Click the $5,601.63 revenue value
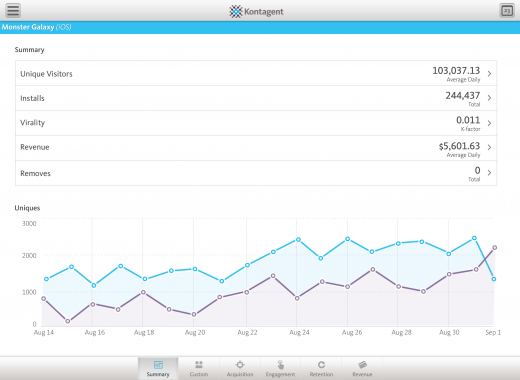This screenshot has width=520, height=380. click(459, 146)
